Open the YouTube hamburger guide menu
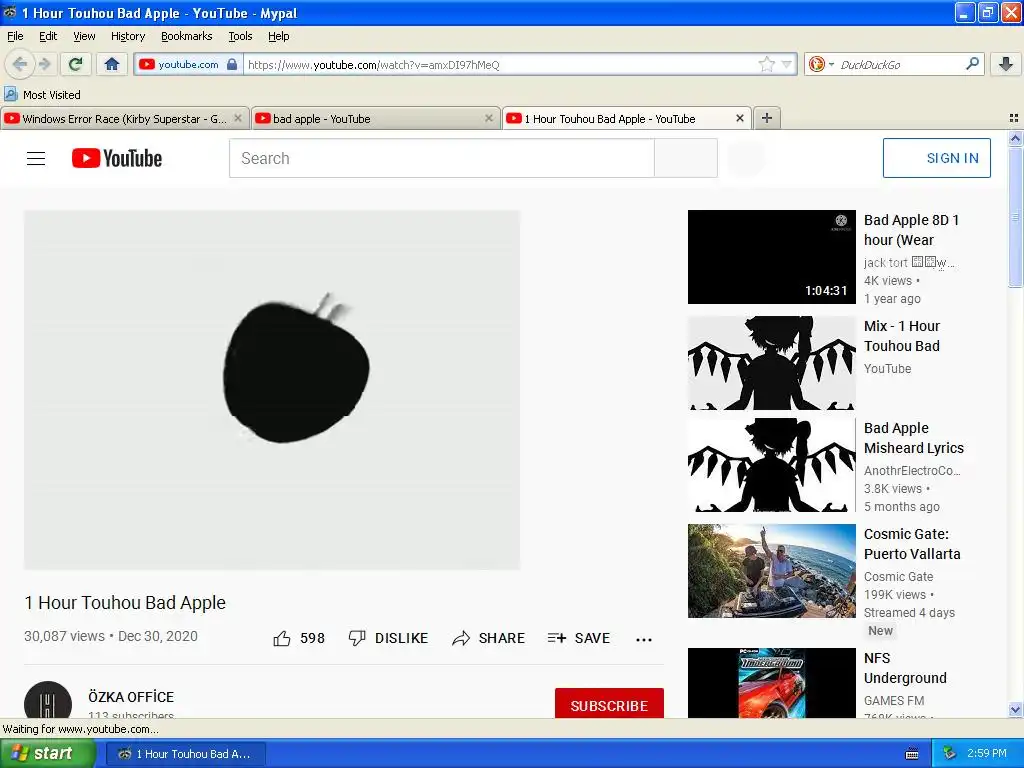Viewport: 1024px width, 768px height. [36, 158]
